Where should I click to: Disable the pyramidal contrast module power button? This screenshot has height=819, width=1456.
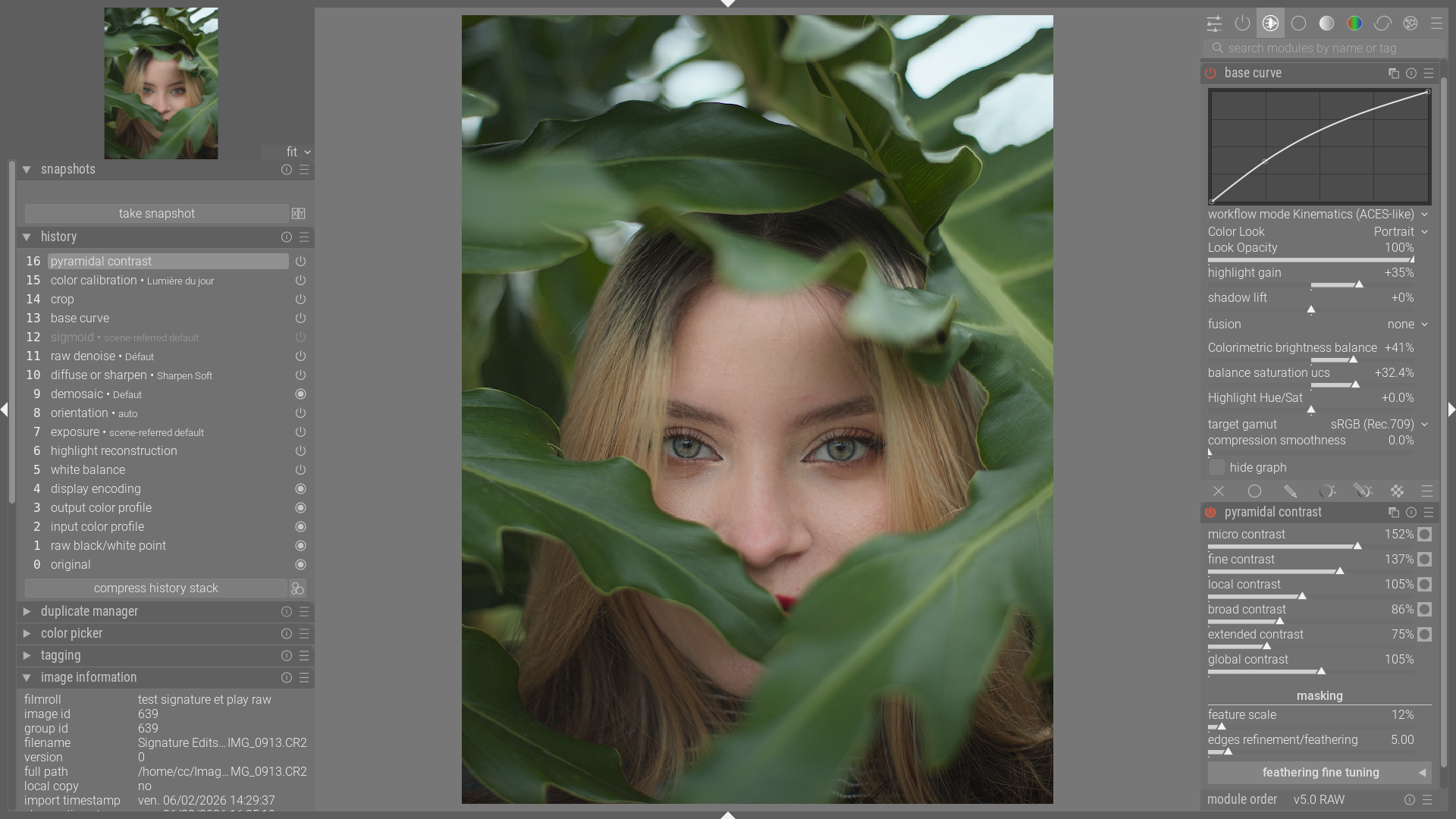(1211, 513)
